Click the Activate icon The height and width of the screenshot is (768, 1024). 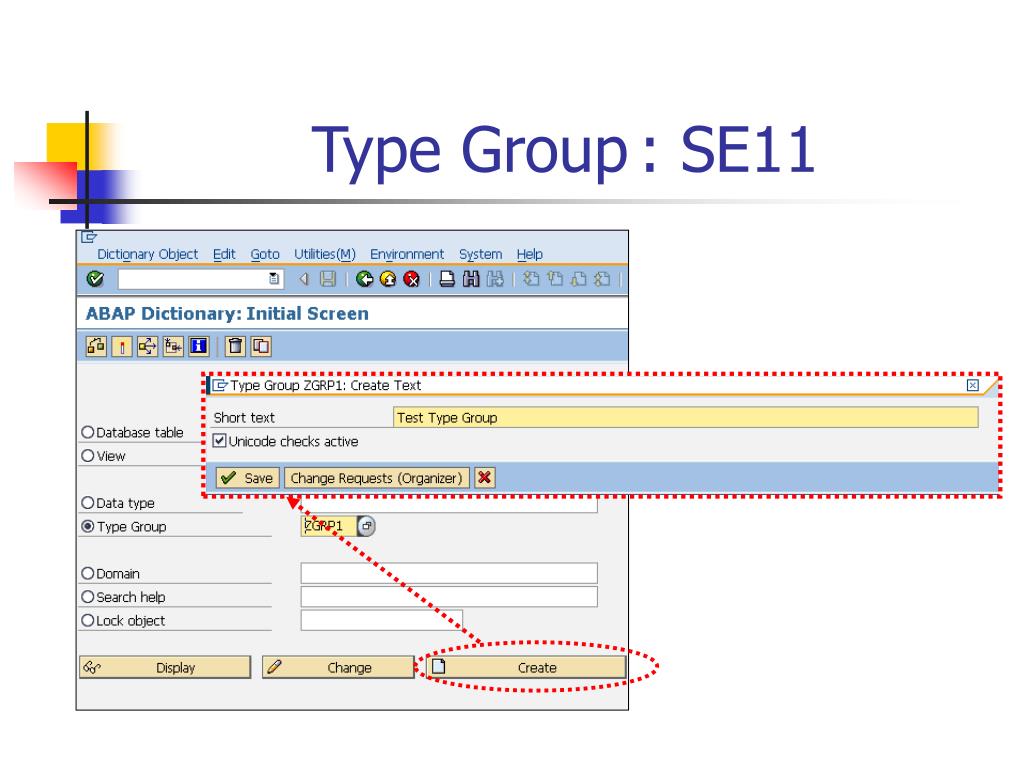tap(121, 346)
